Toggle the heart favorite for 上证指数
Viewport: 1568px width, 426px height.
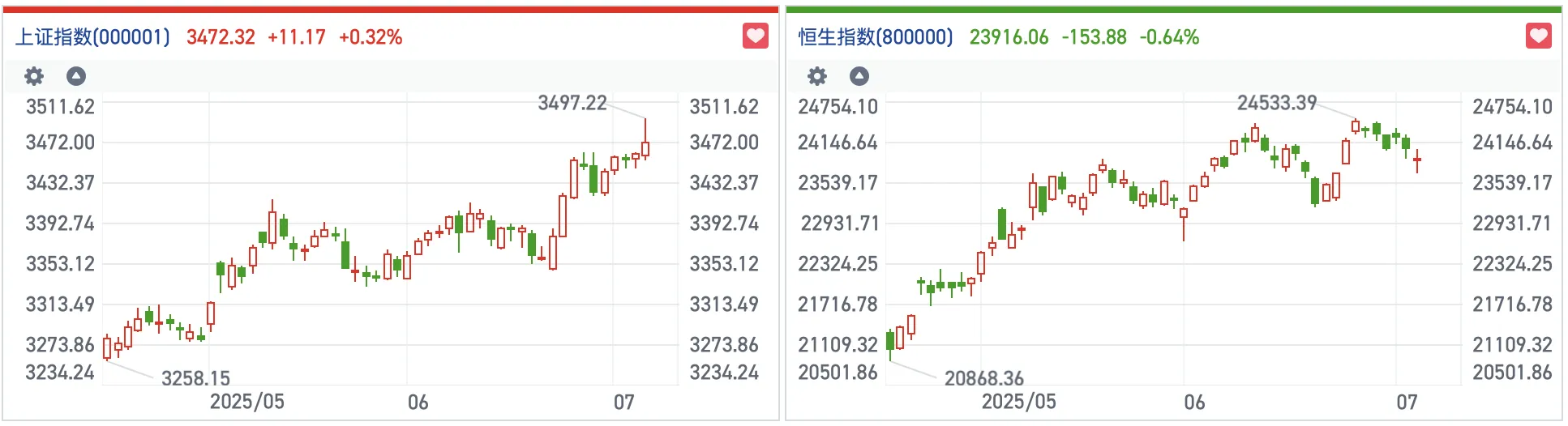tap(755, 36)
